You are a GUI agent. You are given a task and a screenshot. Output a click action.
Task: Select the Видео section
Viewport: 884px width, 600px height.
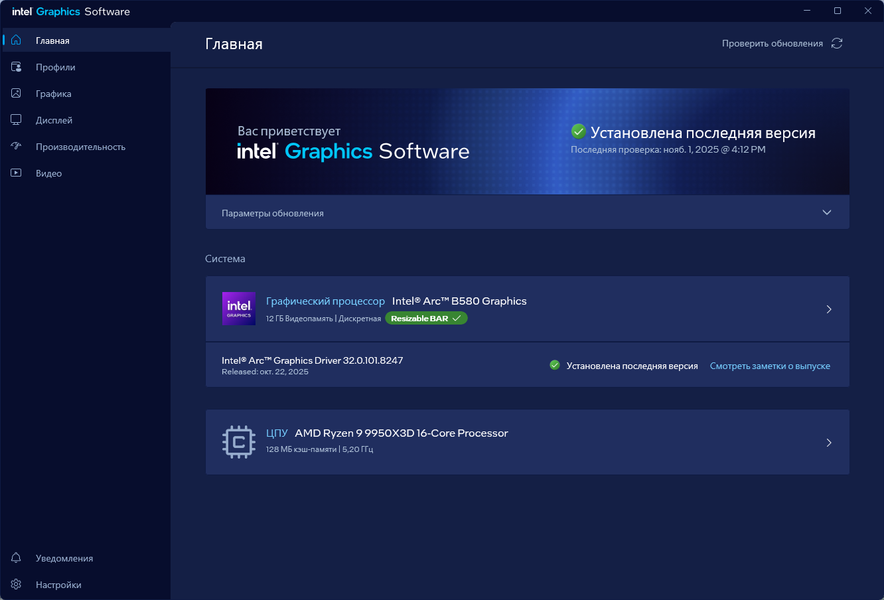(x=86, y=173)
